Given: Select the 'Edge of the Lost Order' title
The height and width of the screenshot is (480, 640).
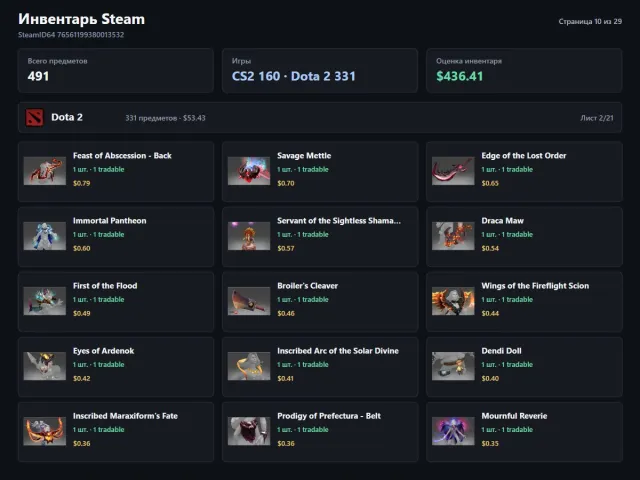Looking at the screenshot, I should pos(524,156).
